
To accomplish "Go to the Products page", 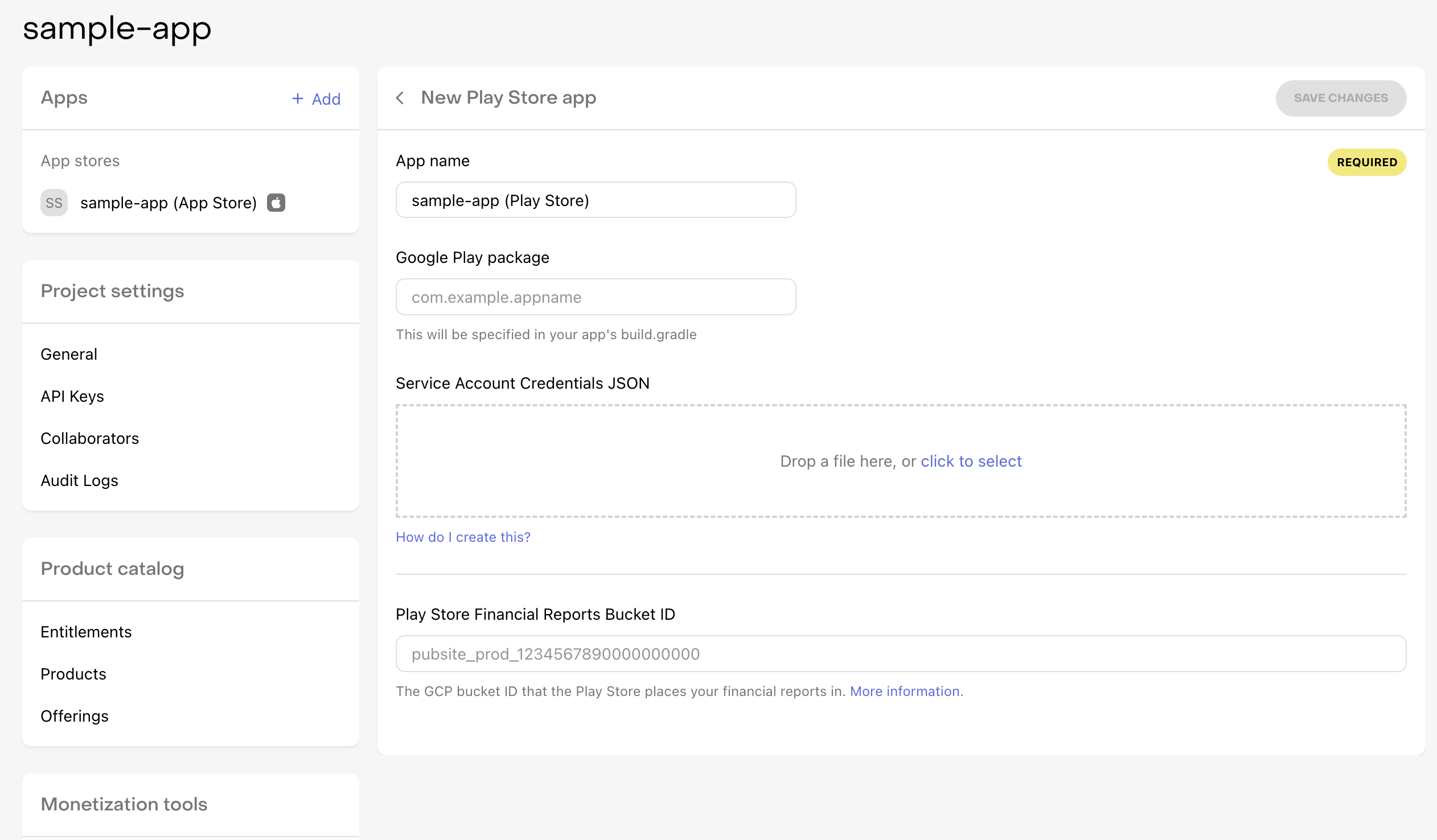I will point(73,674).
